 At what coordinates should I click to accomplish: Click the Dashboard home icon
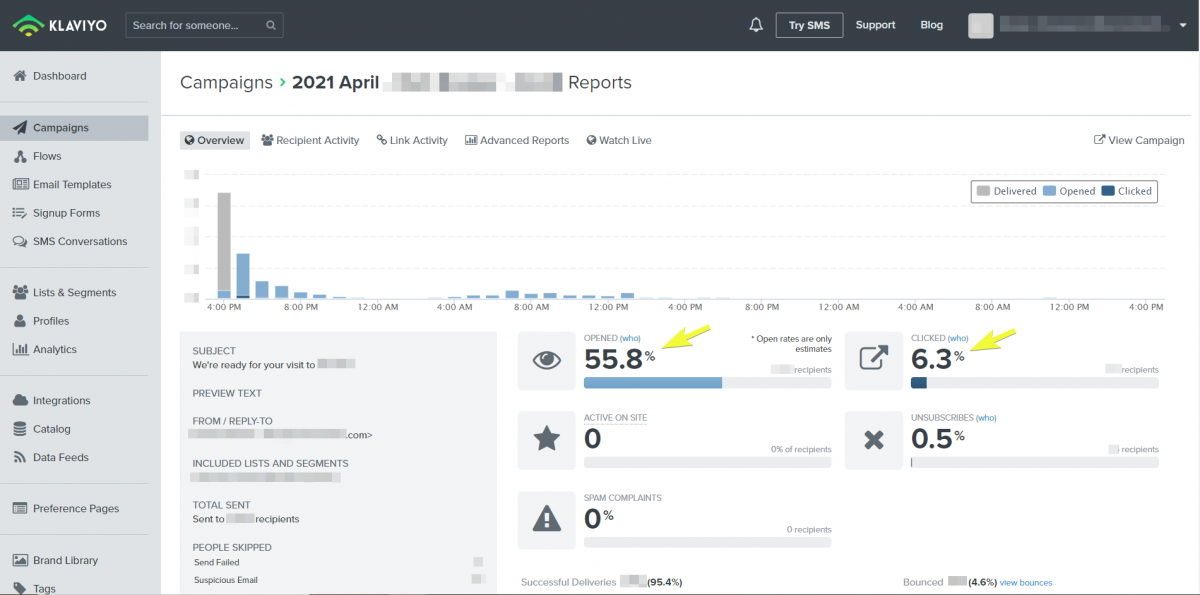[x=20, y=76]
